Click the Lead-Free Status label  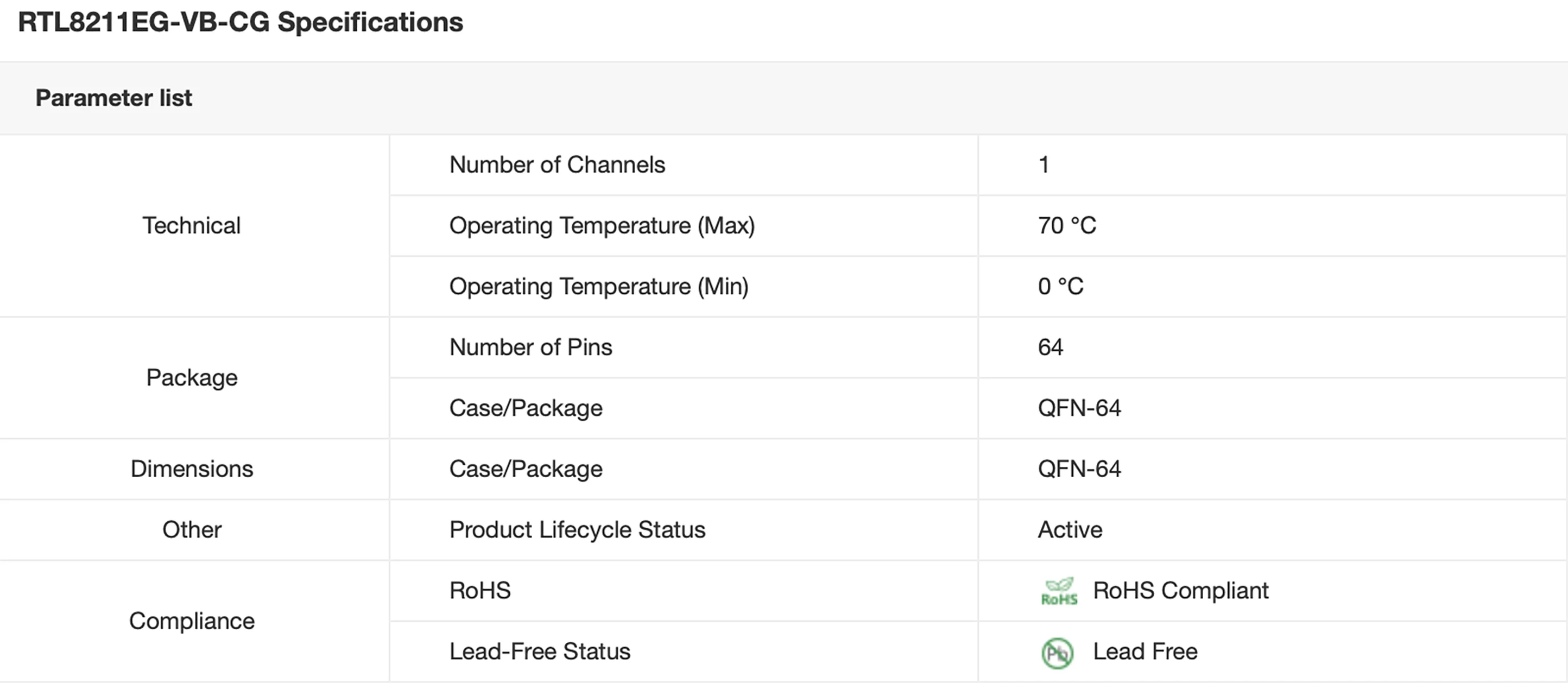(540, 652)
